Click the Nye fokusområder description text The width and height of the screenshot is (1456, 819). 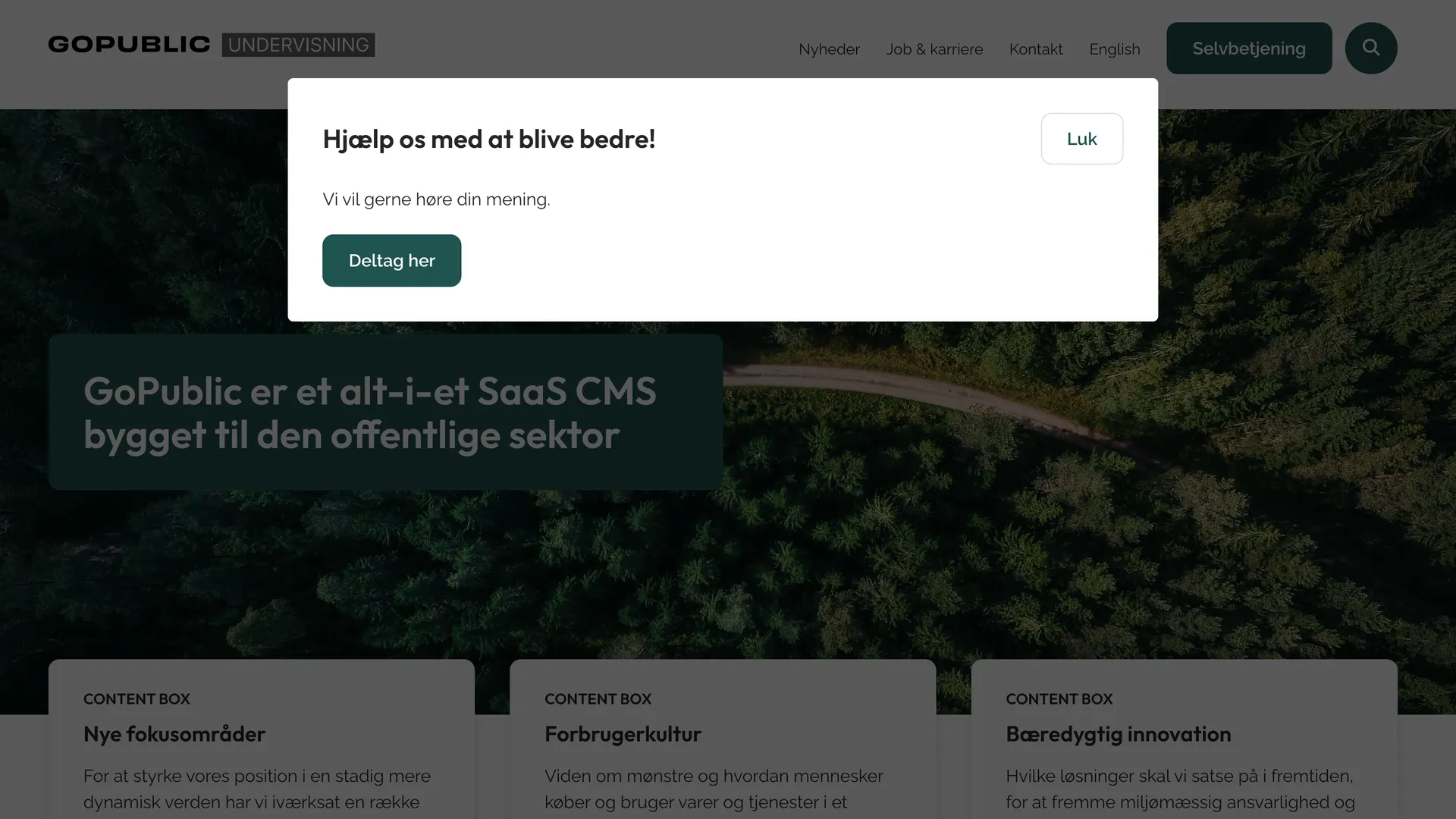257,789
